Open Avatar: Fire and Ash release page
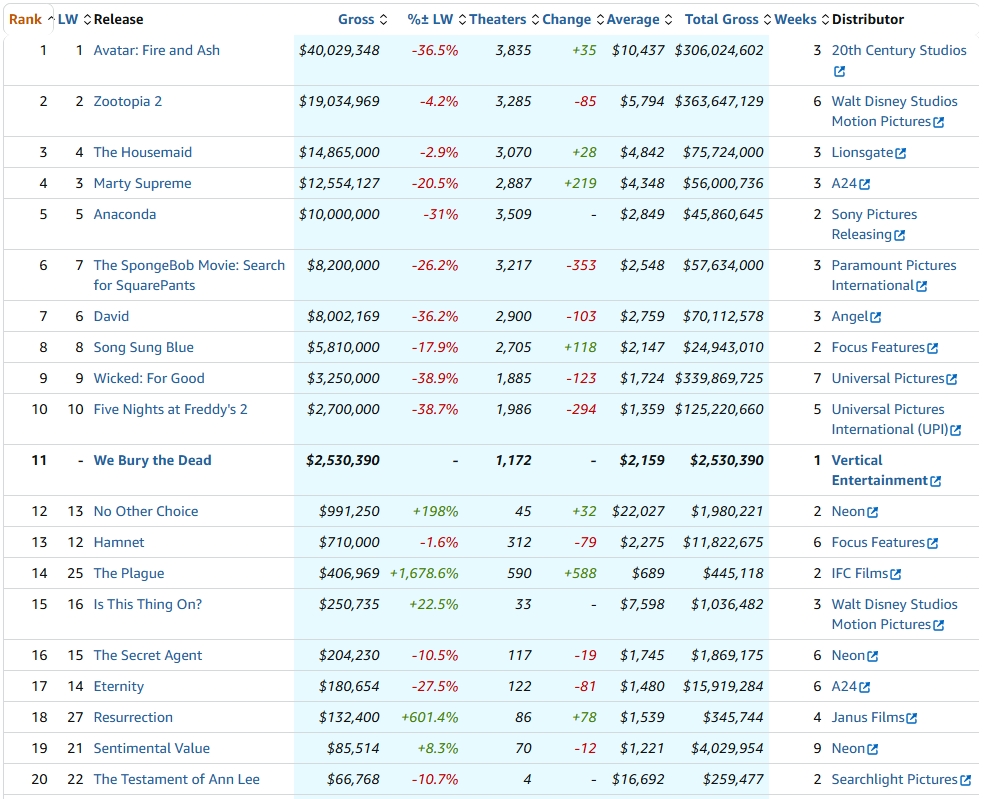 [157, 50]
